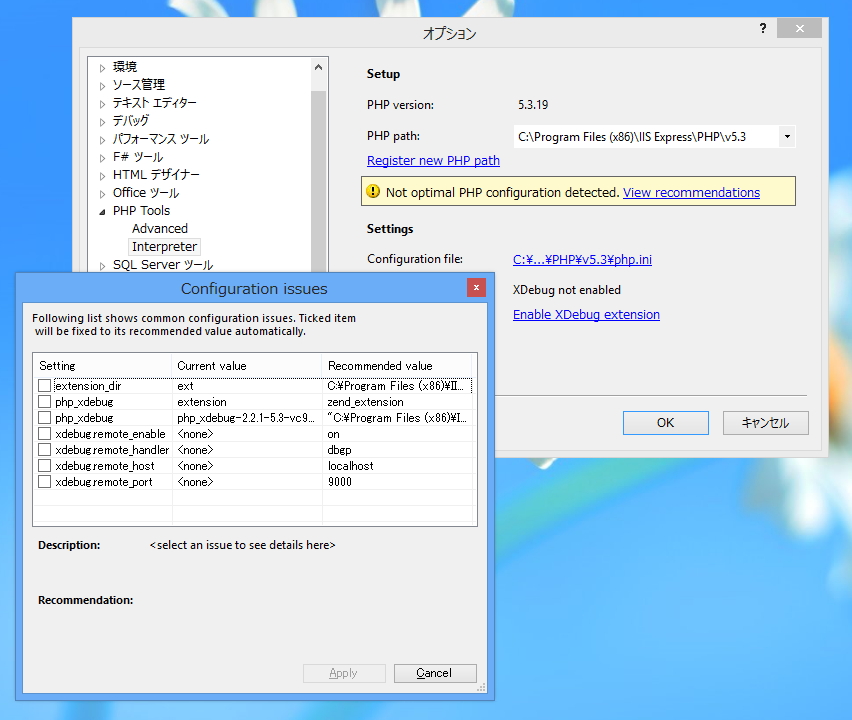Open the PHP path dropdown
The width and height of the screenshot is (852, 720).
[x=786, y=136]
